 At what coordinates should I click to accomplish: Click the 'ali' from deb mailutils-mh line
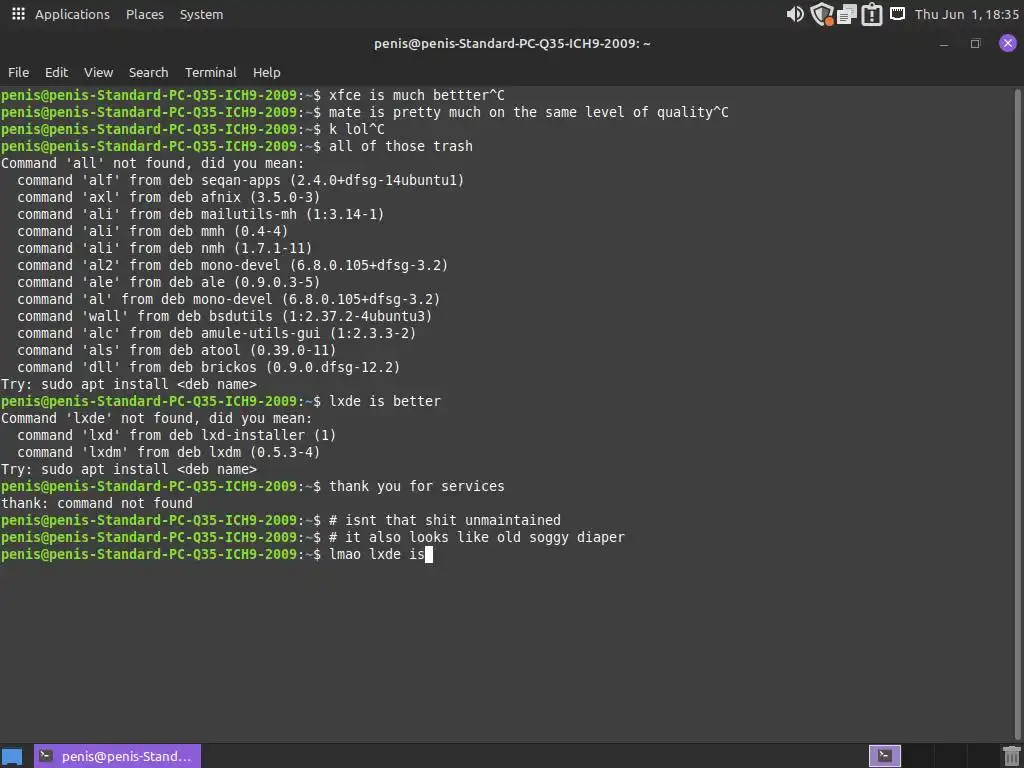pos(200,214)
